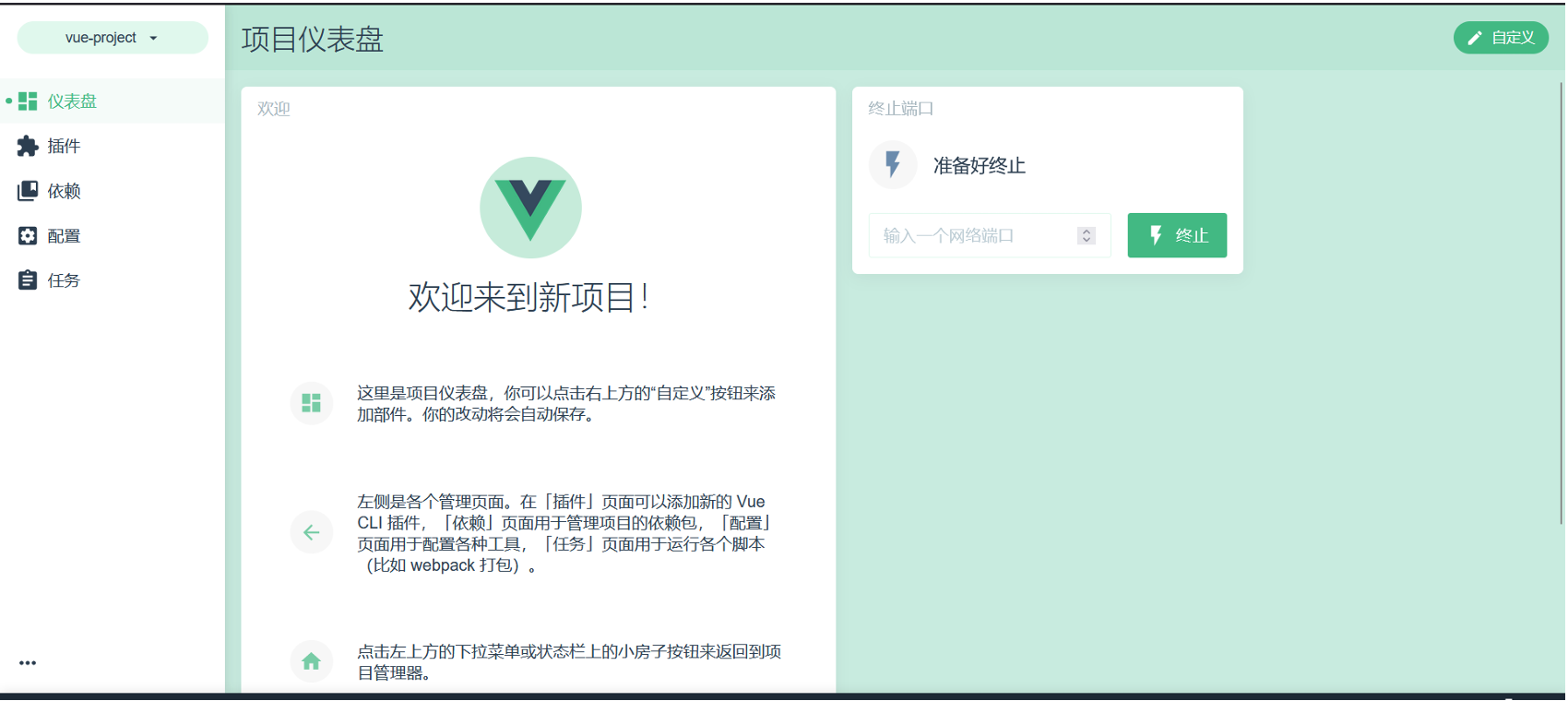Image resolution: width=1568 pixels, height=701 pixels.
Task: Click the dashboard grid icon in sidebar
Action: (x=28, y=101)
